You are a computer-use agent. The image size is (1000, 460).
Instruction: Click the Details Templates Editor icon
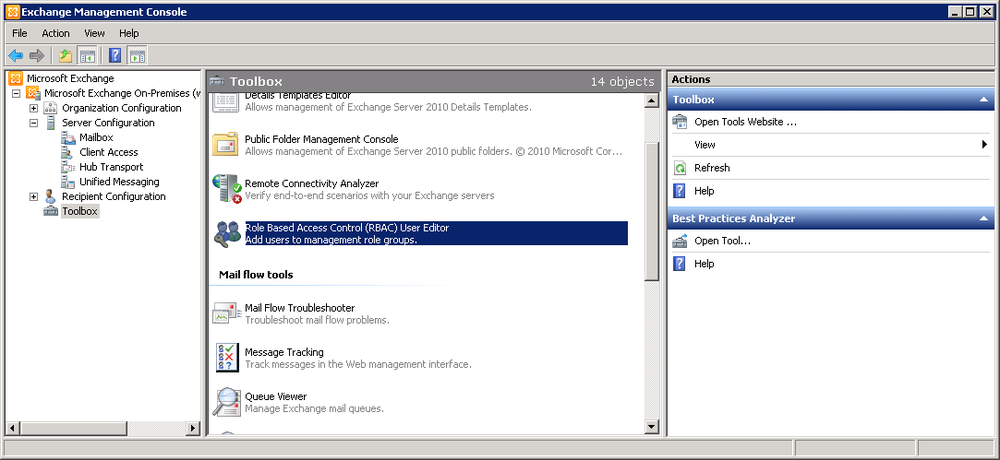pos(224,102)
